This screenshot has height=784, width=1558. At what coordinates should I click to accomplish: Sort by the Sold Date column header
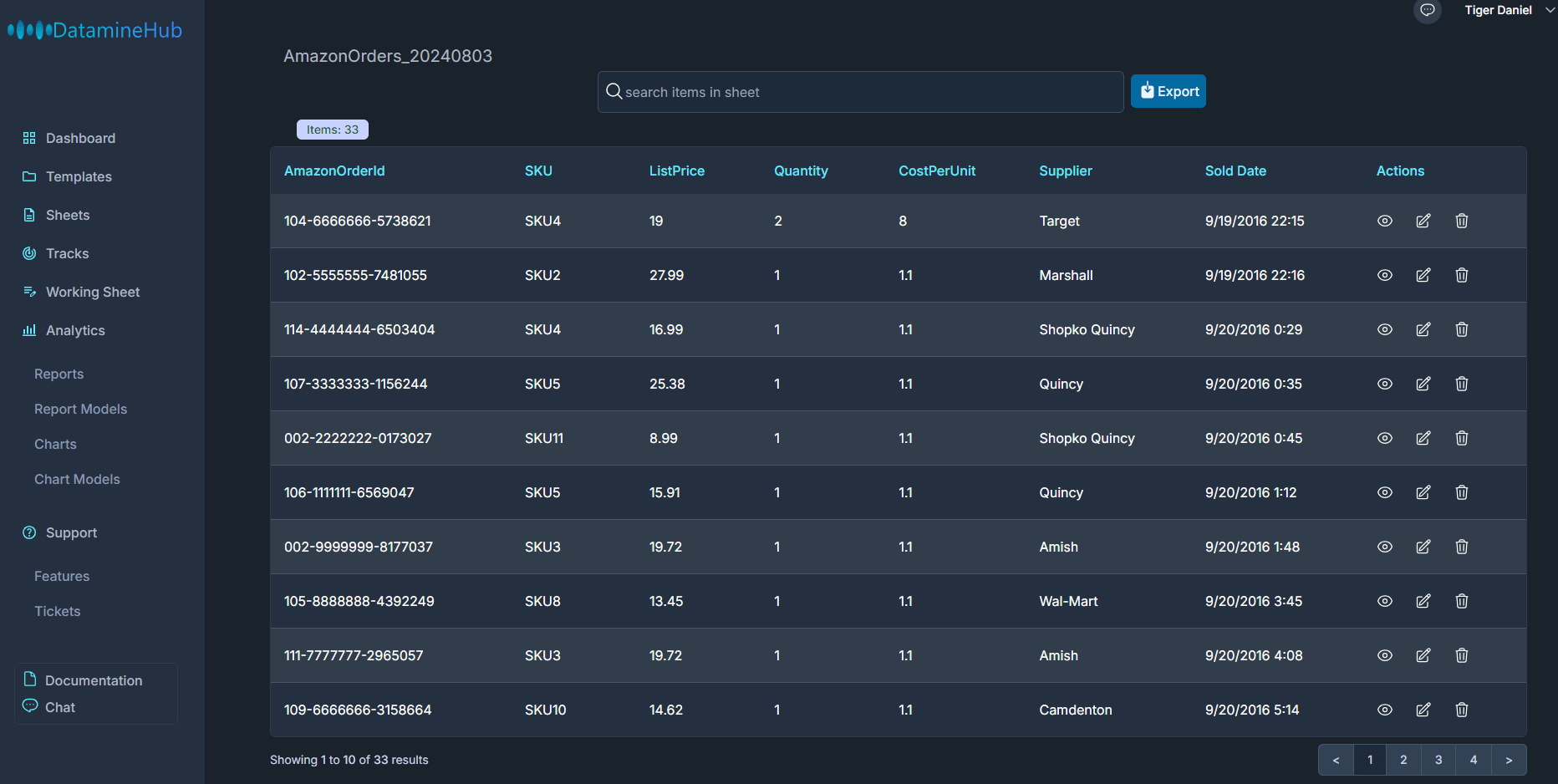pos(1235,171)
